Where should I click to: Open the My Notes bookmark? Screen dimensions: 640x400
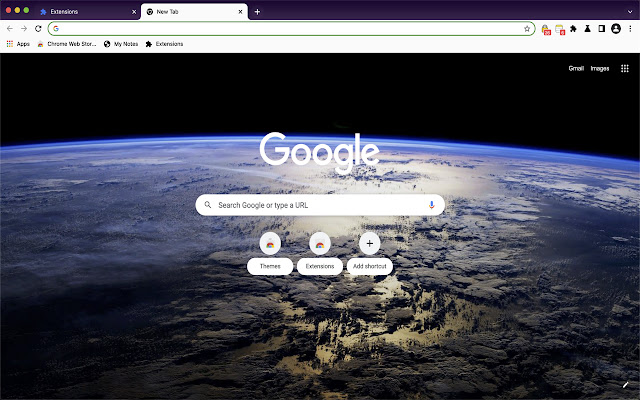[121, 44]
